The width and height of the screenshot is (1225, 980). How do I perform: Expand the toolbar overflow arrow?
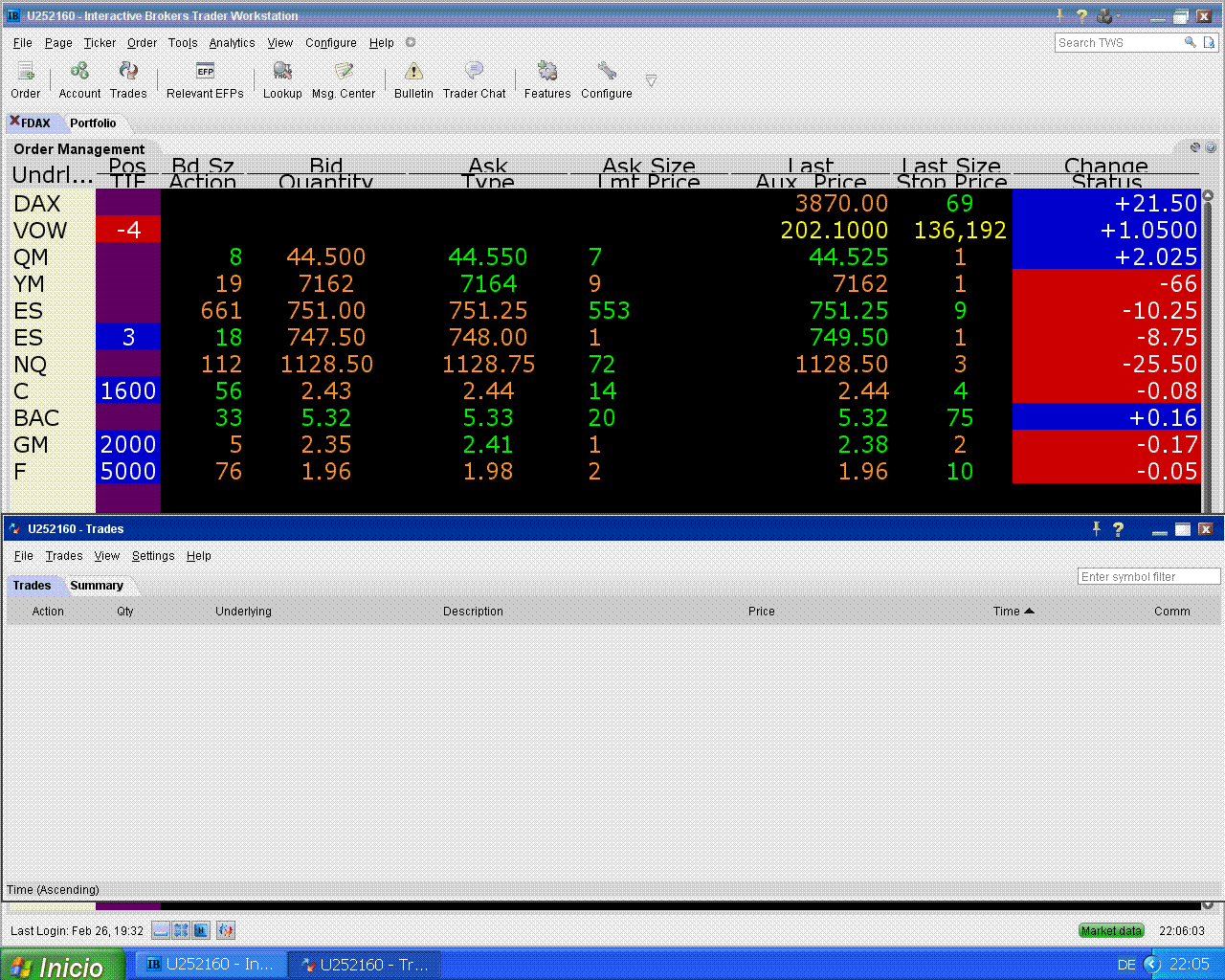pyautogui.click(x=651, y=80)
